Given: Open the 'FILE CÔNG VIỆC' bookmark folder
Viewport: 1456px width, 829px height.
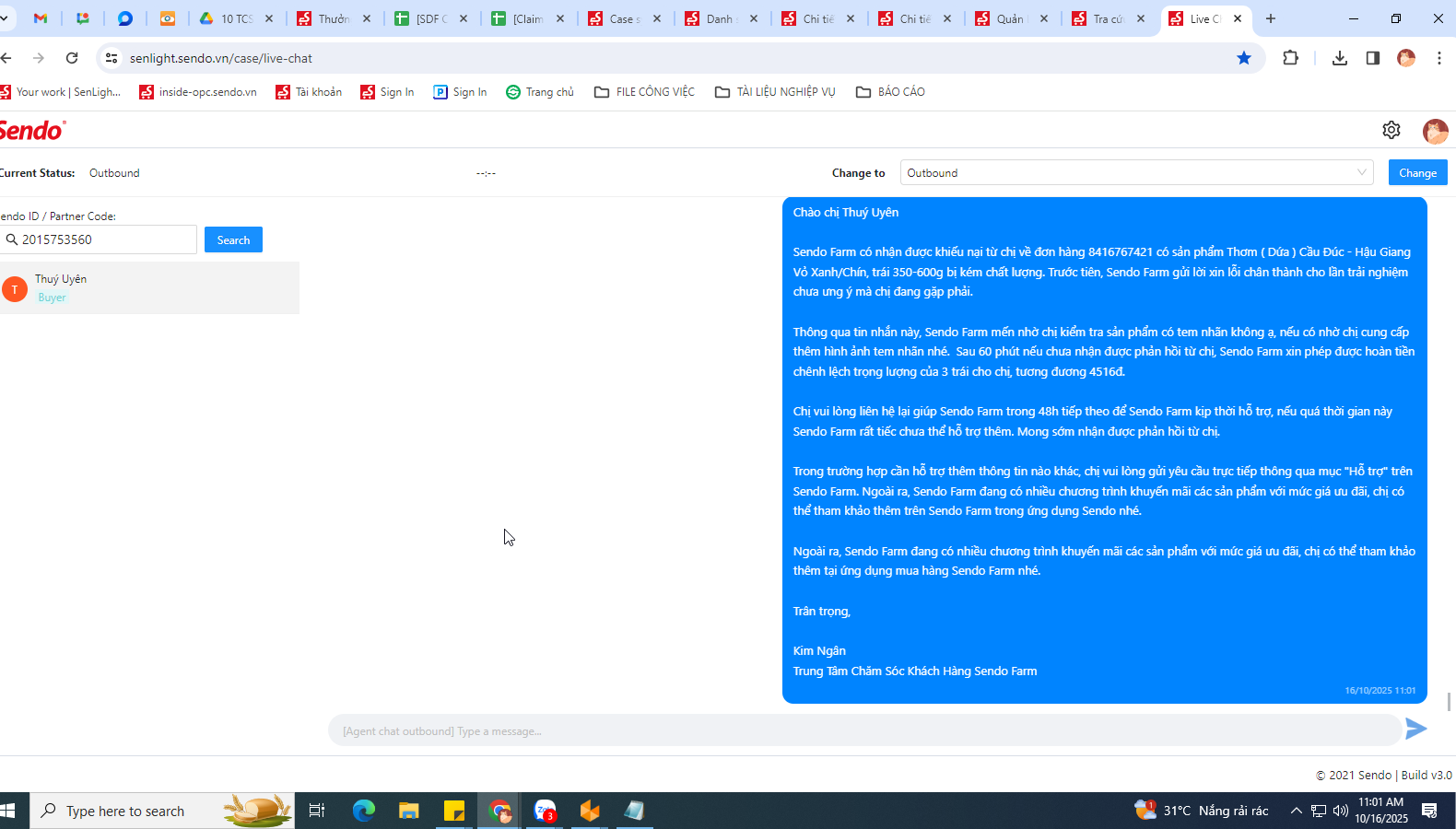Looking at the screenshot, I should 644,92.
